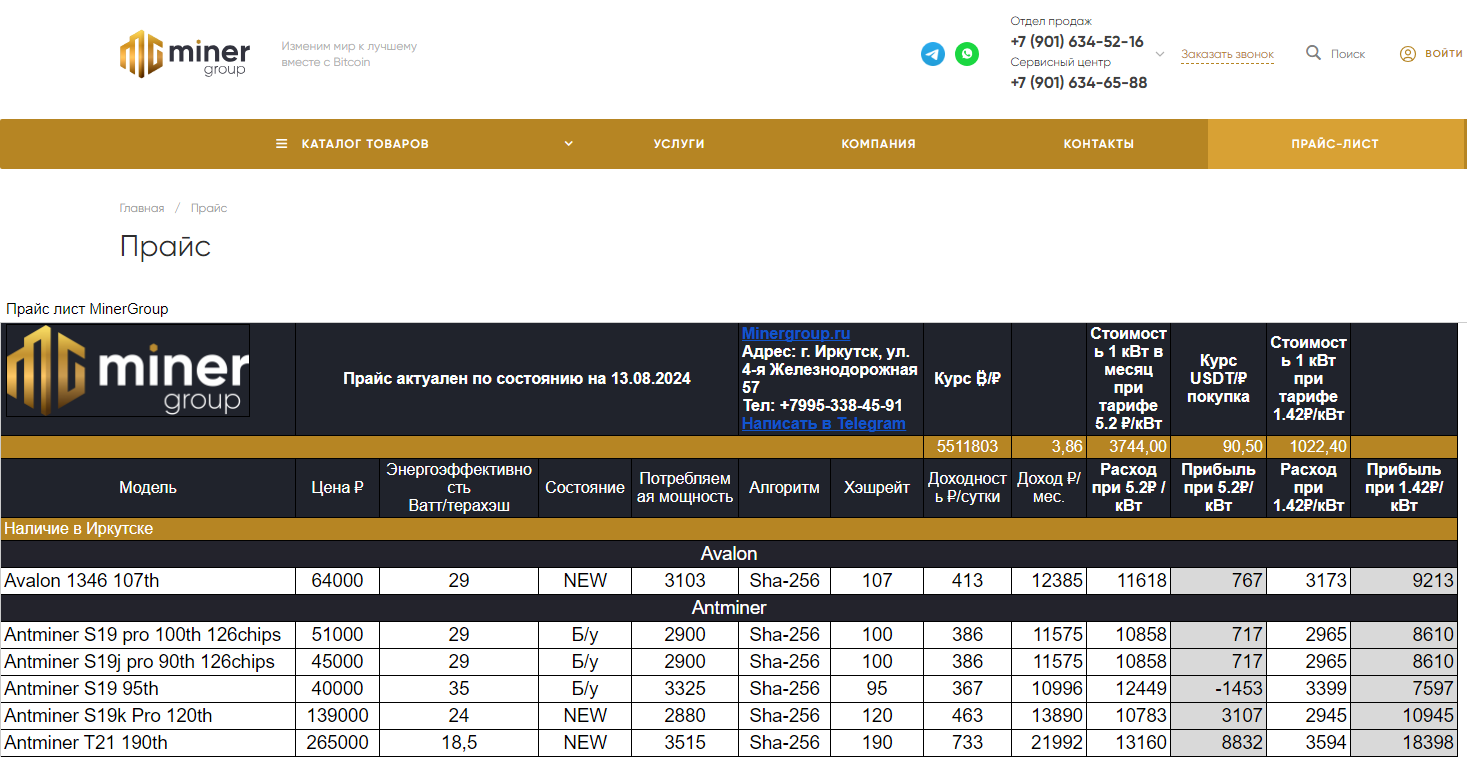
Task: Expand the phone numbers dropdown arrow
Action: click(1160, 54)
